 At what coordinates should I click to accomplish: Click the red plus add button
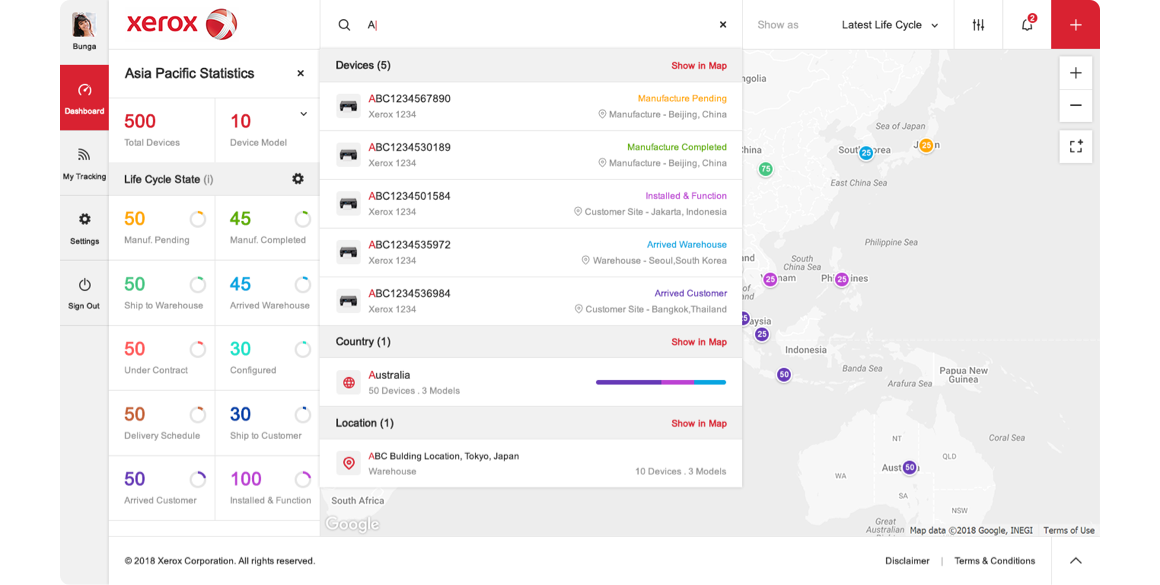[x=1076, y=24]
